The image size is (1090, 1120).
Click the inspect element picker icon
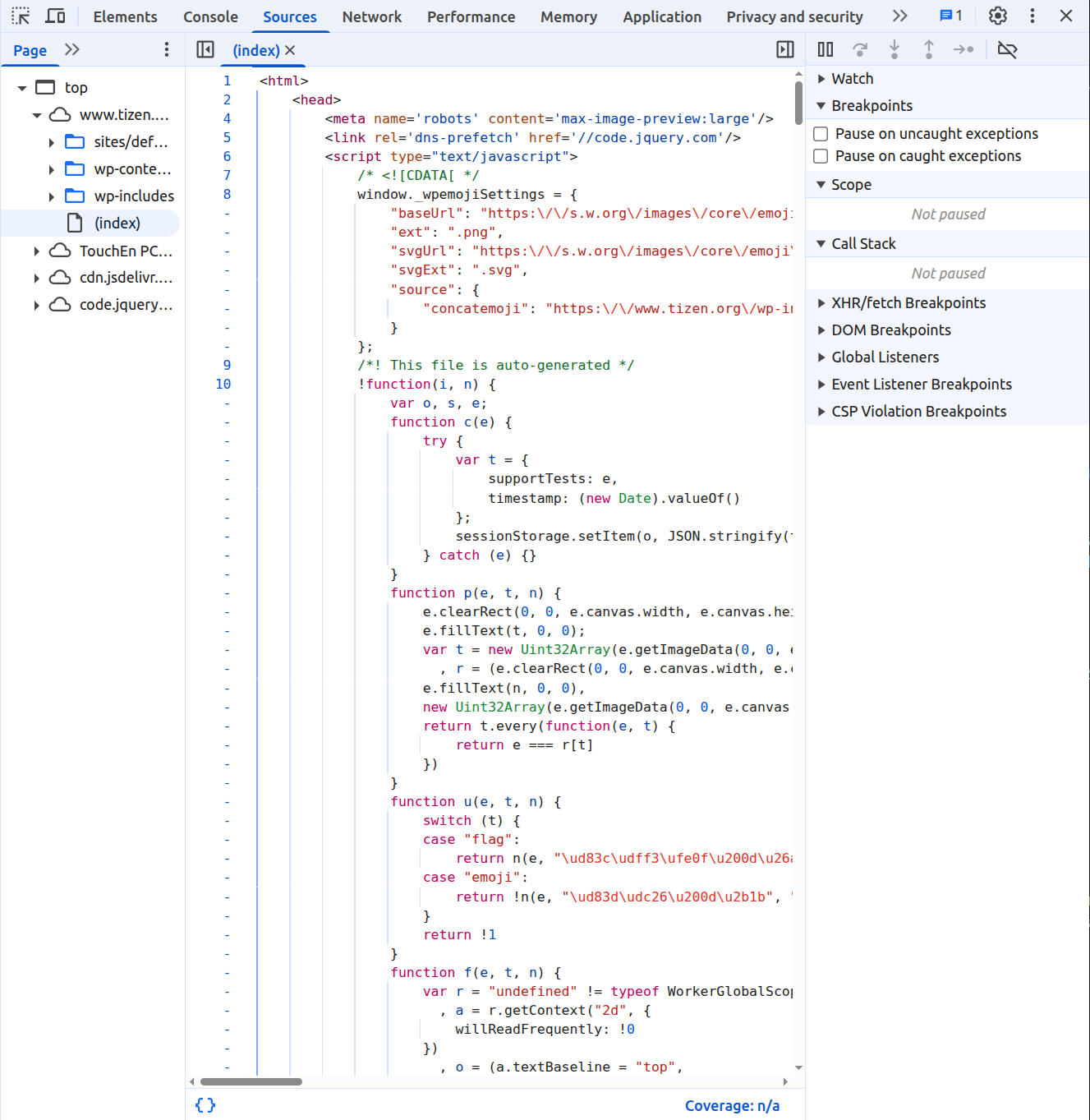[x=21, y=16]
